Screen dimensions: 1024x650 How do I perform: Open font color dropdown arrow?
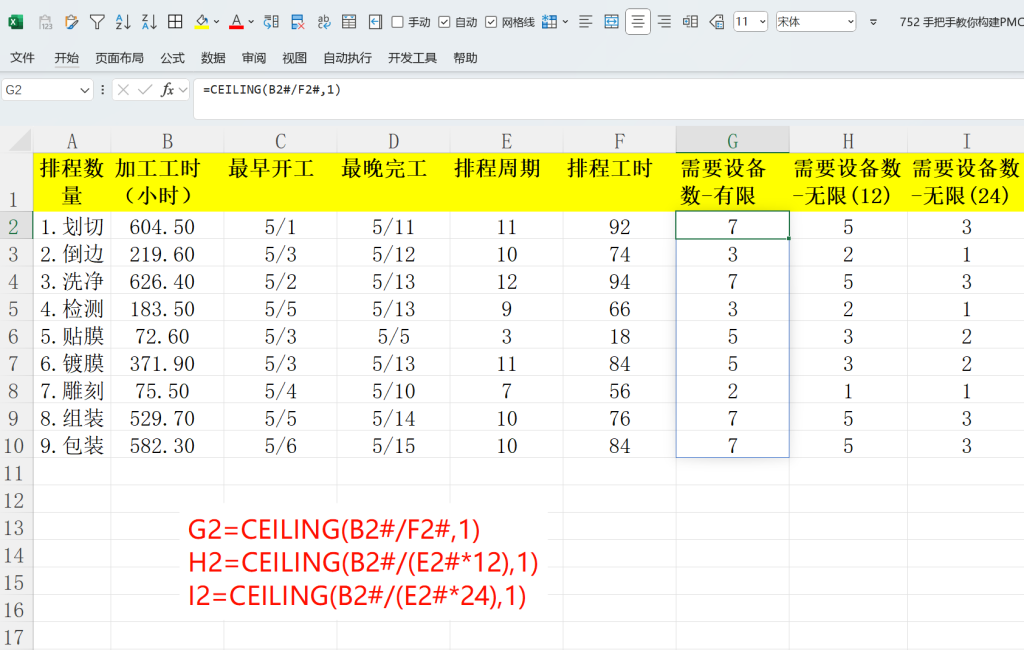pos(251,22)
